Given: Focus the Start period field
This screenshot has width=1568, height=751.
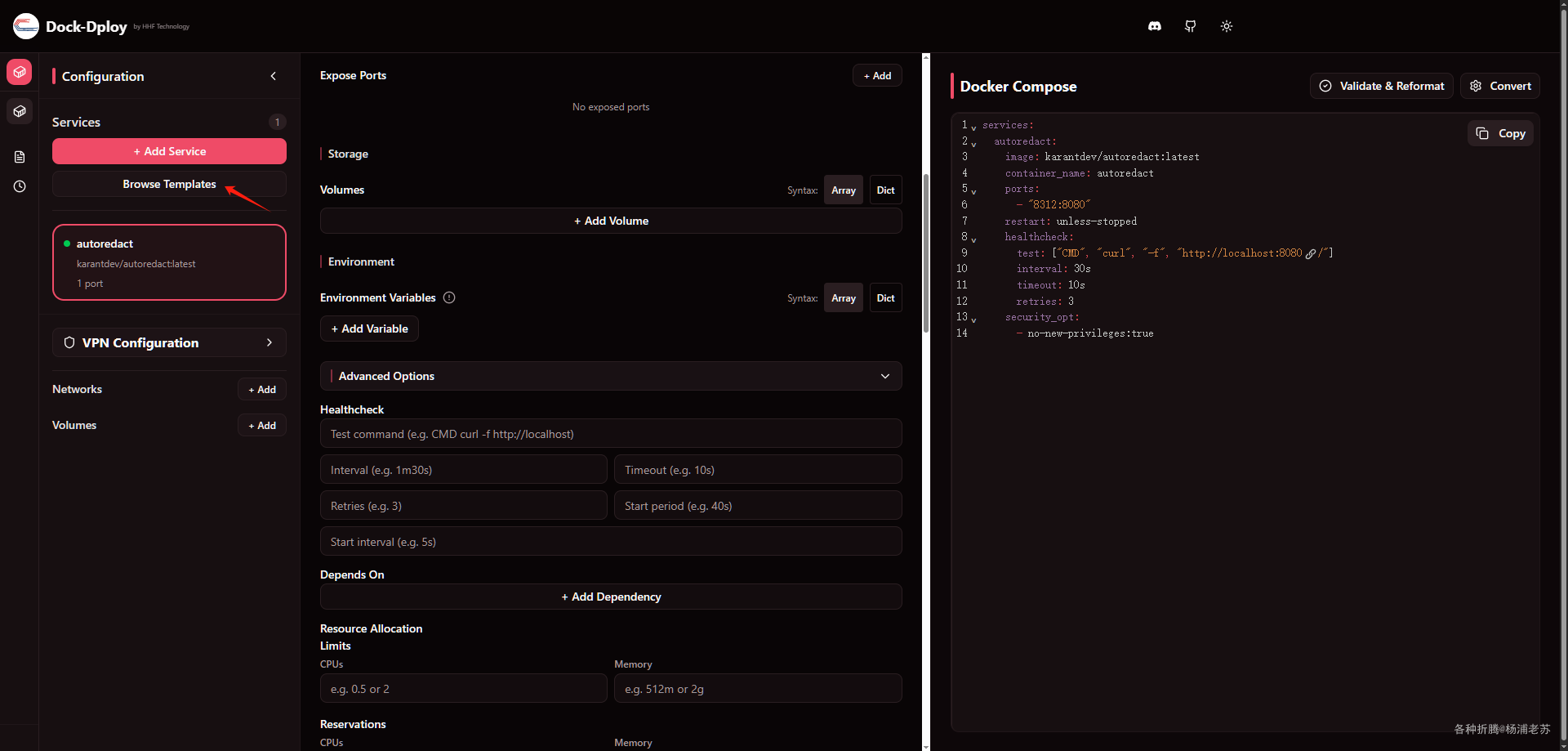Looking at the screenshot, I should coord(758,506).
